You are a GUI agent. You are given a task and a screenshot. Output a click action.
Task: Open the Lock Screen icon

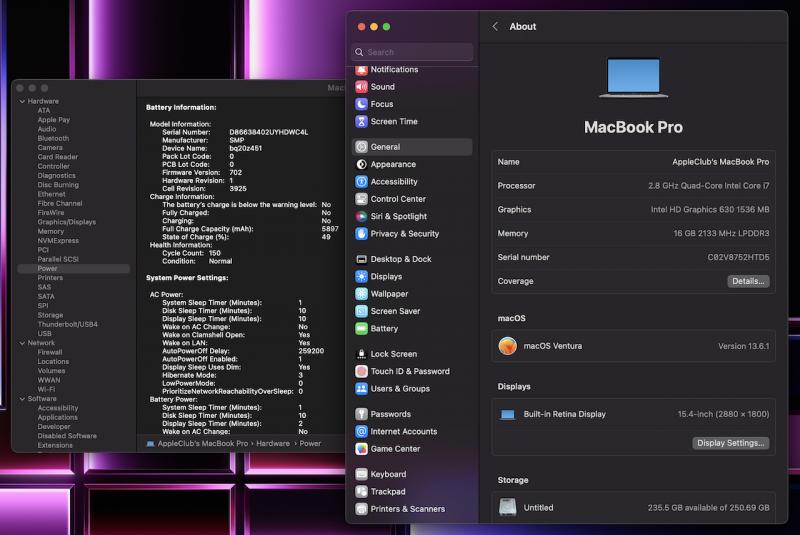coord(361,354)
